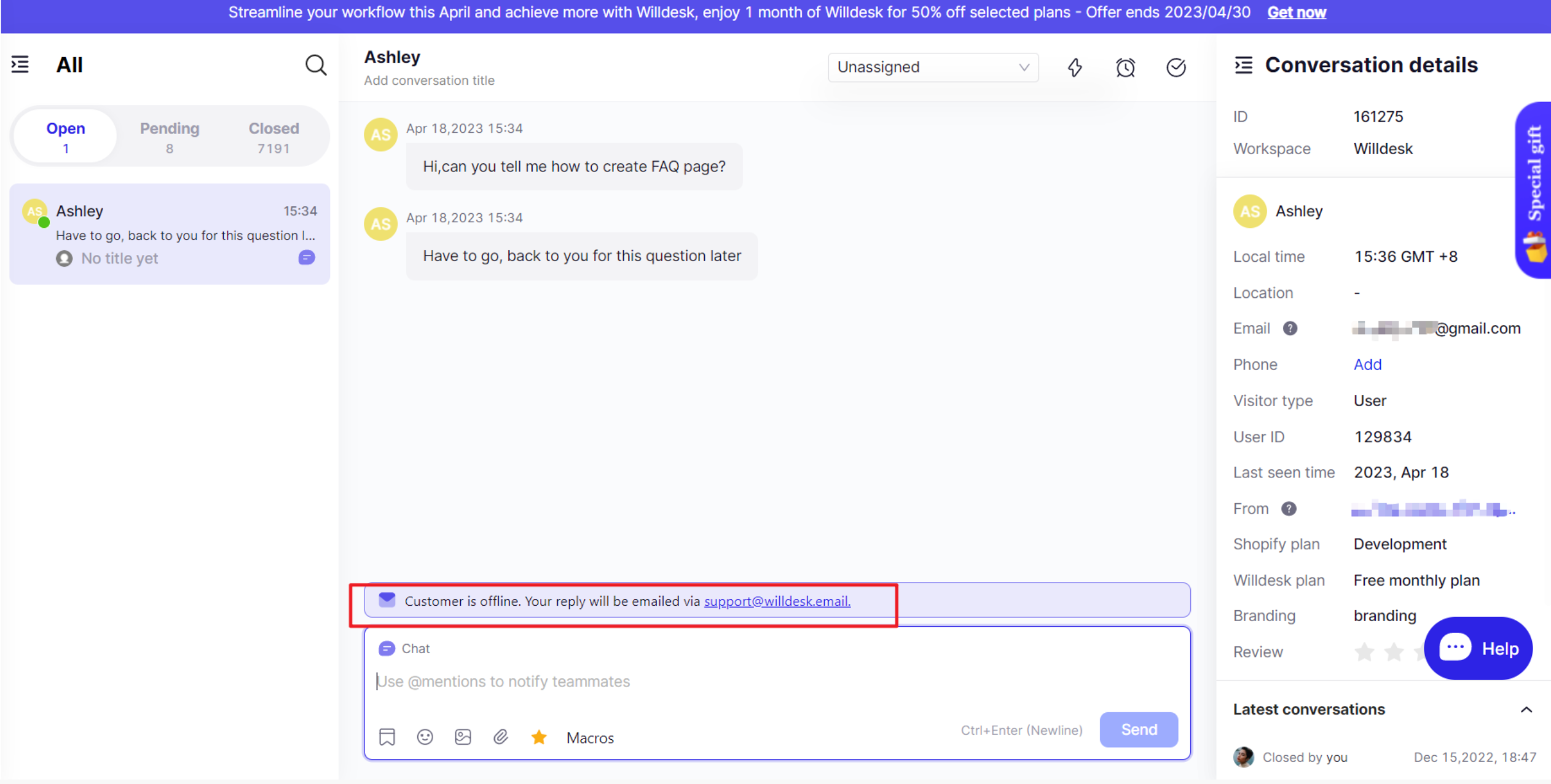
Task: Click the 'Hi,can you tell me' message bubble
Action: [x=574, y=167]
